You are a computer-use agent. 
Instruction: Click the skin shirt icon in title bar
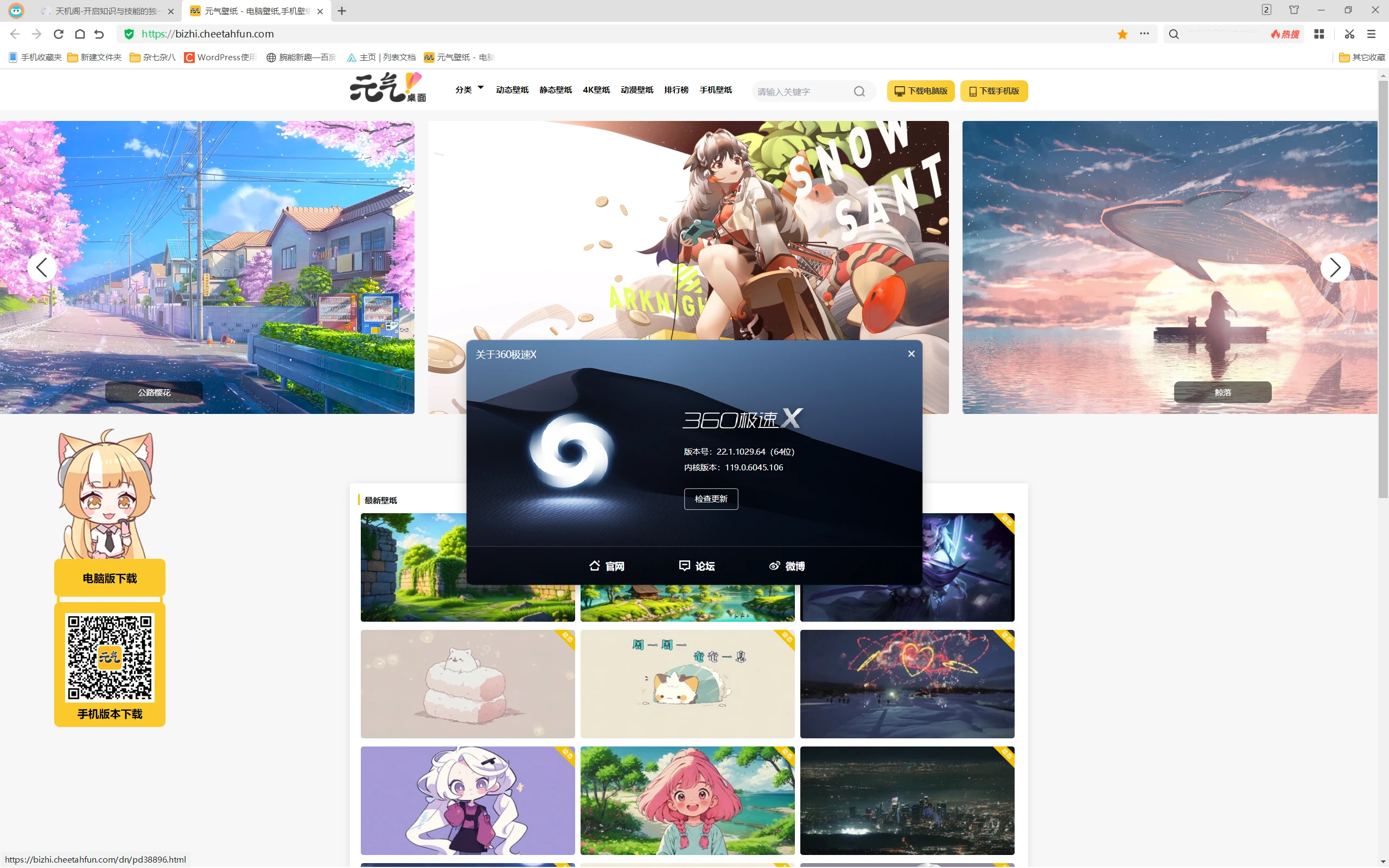pyautogui.click(x=1294, y=10)
